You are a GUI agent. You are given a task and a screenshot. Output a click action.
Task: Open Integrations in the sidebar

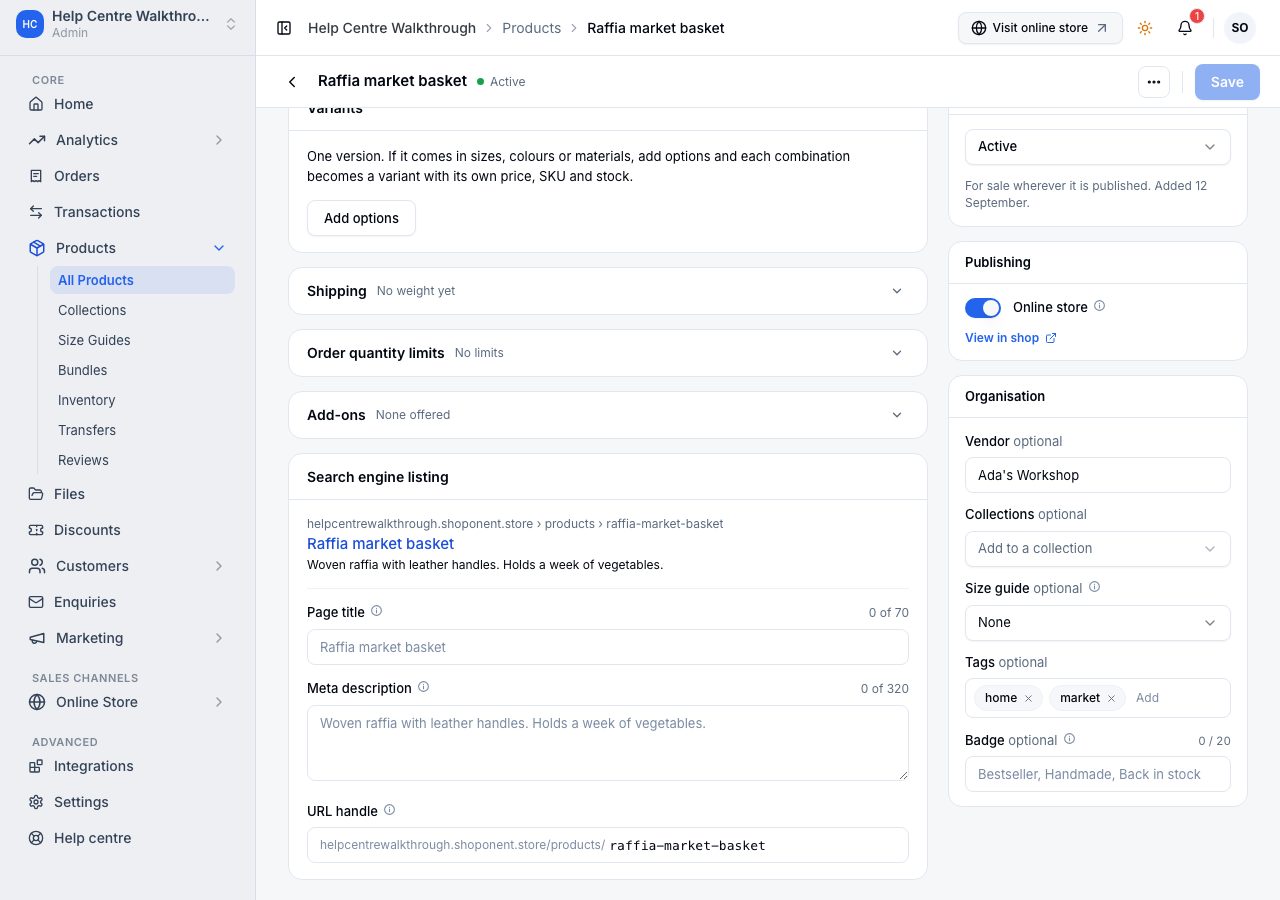click(x=128, y=766)
